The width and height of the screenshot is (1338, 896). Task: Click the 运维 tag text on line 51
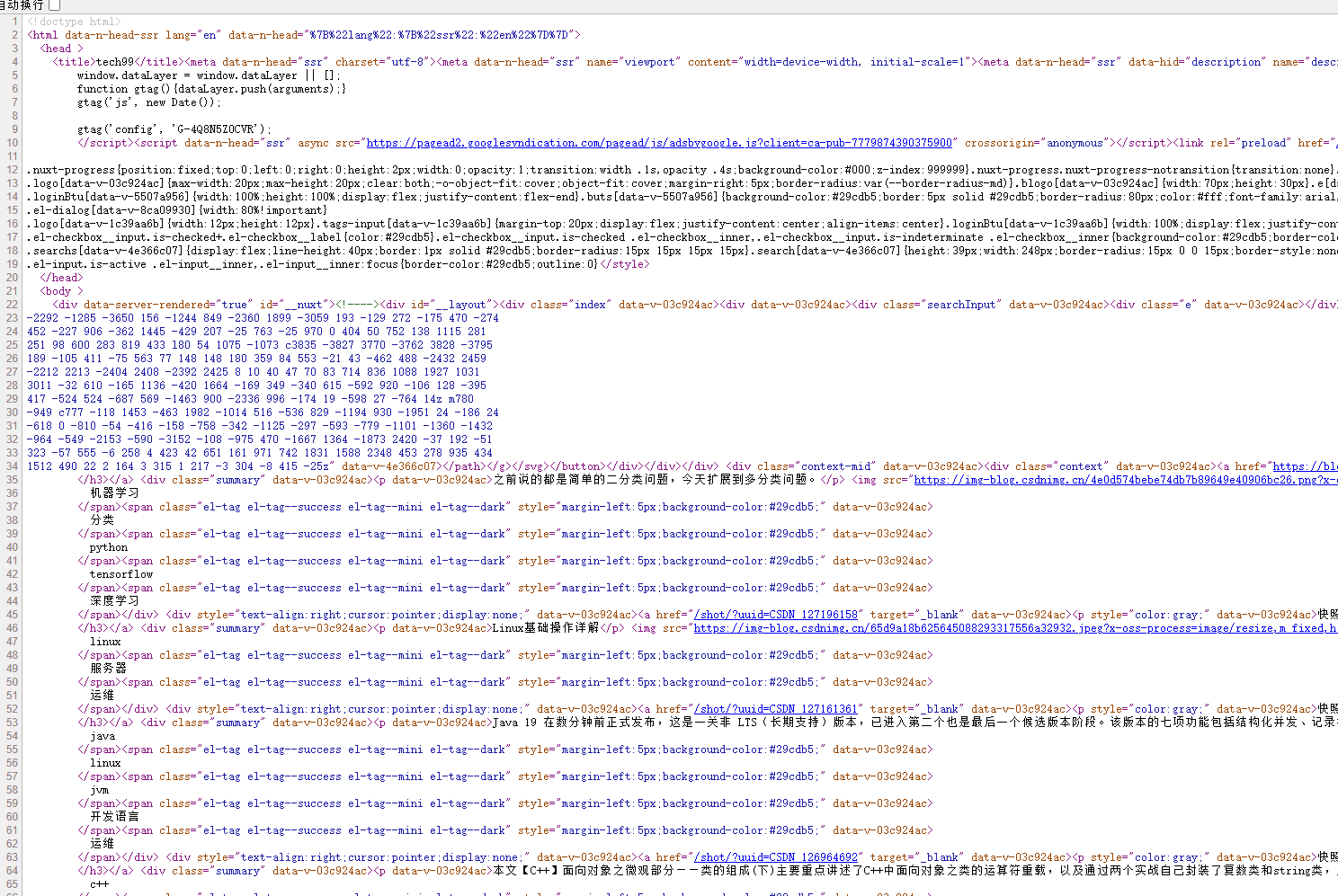coord(102,696)
